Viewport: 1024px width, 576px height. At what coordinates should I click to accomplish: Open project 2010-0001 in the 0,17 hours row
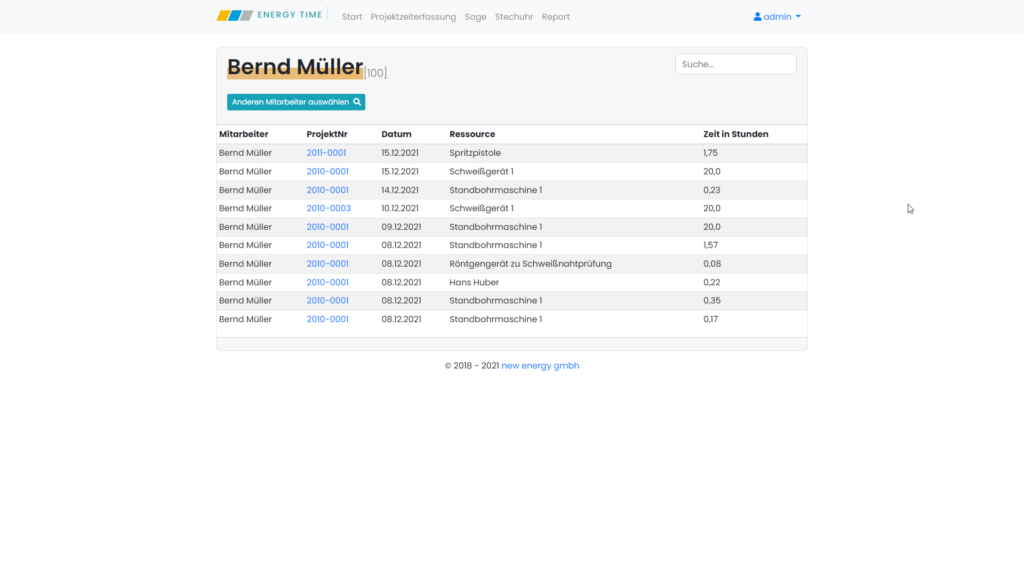(327, 319)
